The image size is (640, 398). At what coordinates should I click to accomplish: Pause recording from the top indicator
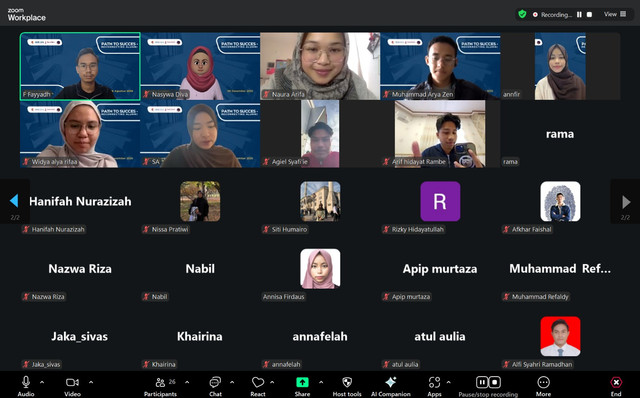[579, 15]
